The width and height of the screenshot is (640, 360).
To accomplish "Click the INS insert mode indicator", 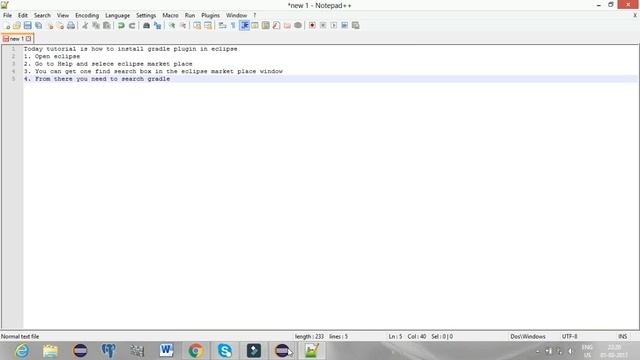I will point(622,336).
